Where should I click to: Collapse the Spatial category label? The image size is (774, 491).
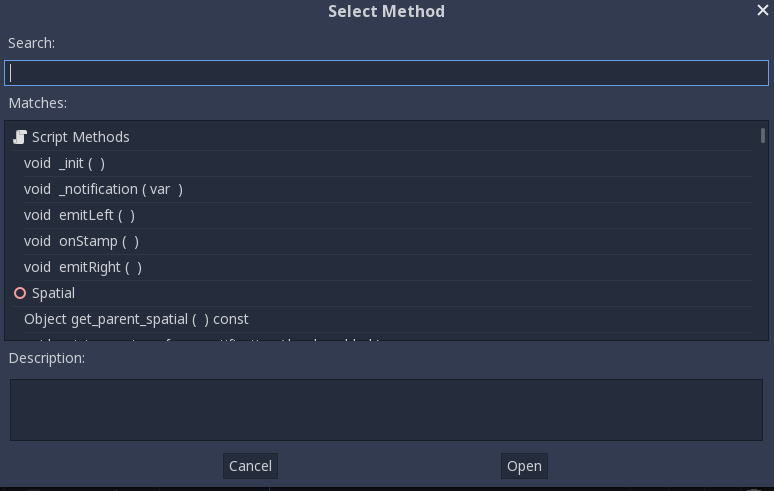click(53, 293)
